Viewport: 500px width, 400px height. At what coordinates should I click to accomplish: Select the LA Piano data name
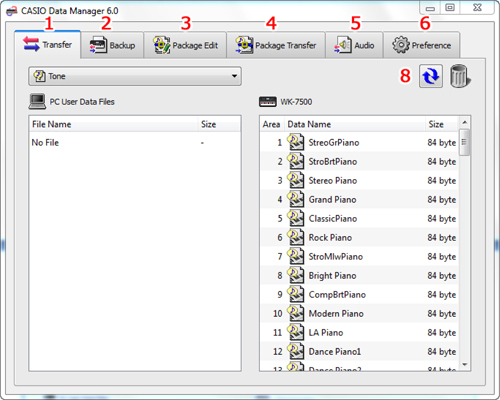point(326,333)
